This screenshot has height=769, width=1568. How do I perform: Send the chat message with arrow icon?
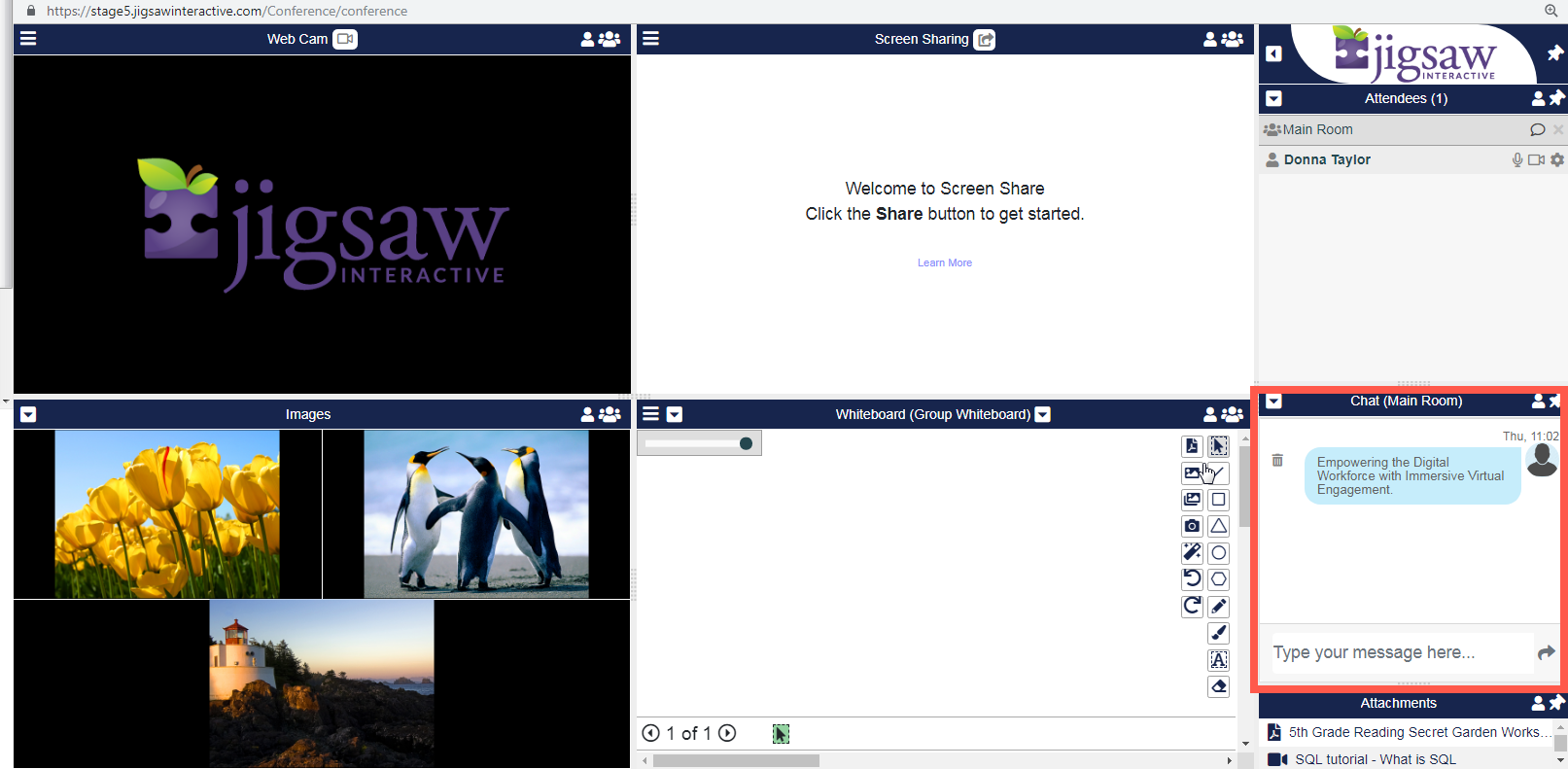click(x=1546, y=652)
